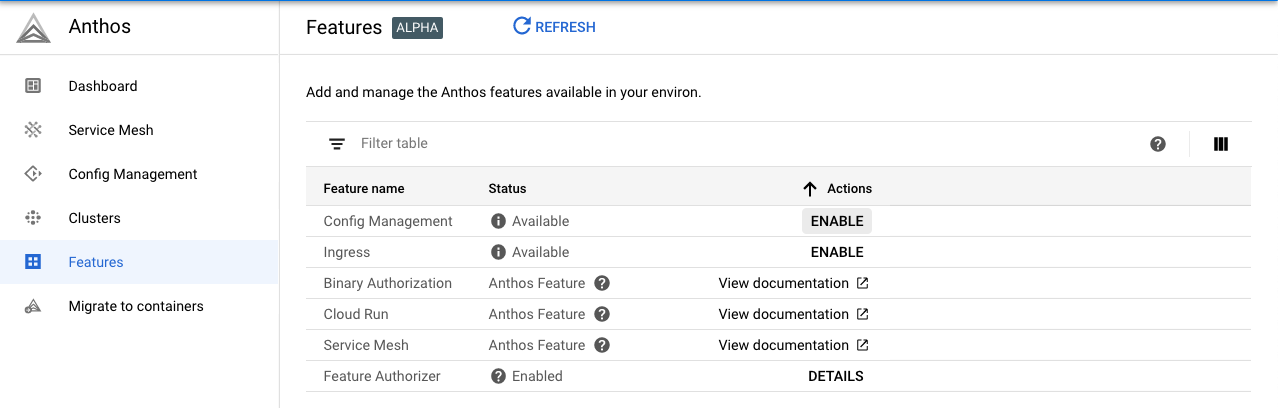The width and height of the screenshot is (1278, 408).
Task: Click info icon in Config Management row
Action: pos(498,221)
